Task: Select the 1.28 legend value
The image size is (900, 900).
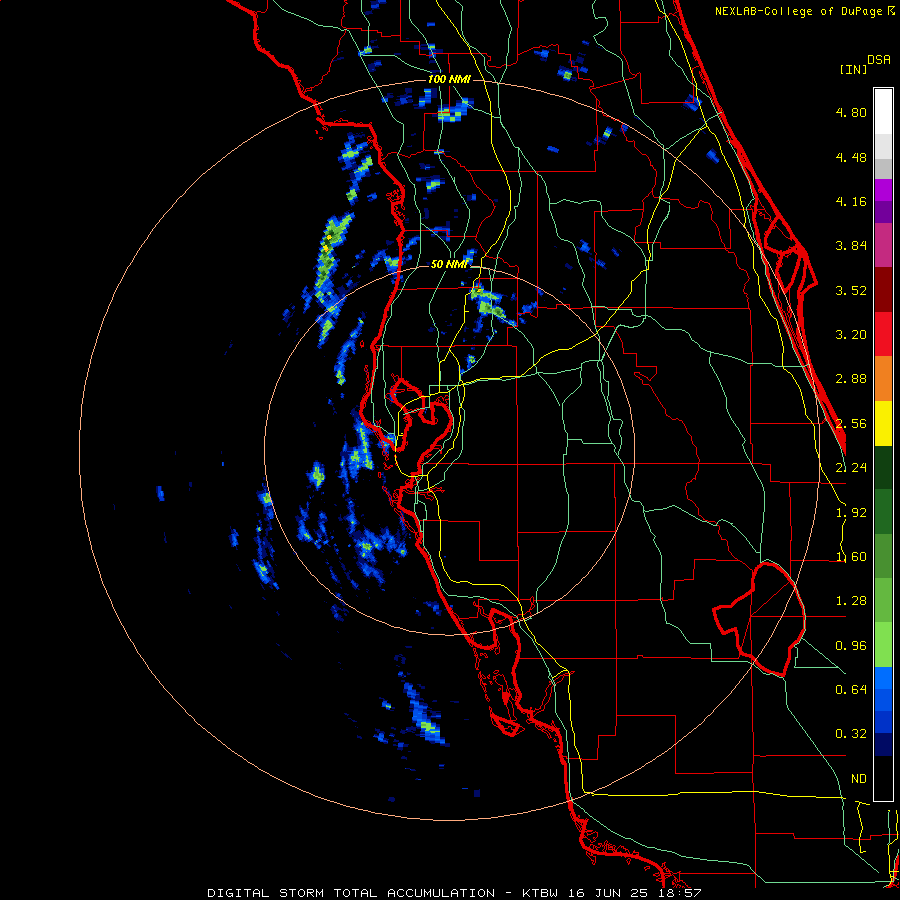Action: 851,601
